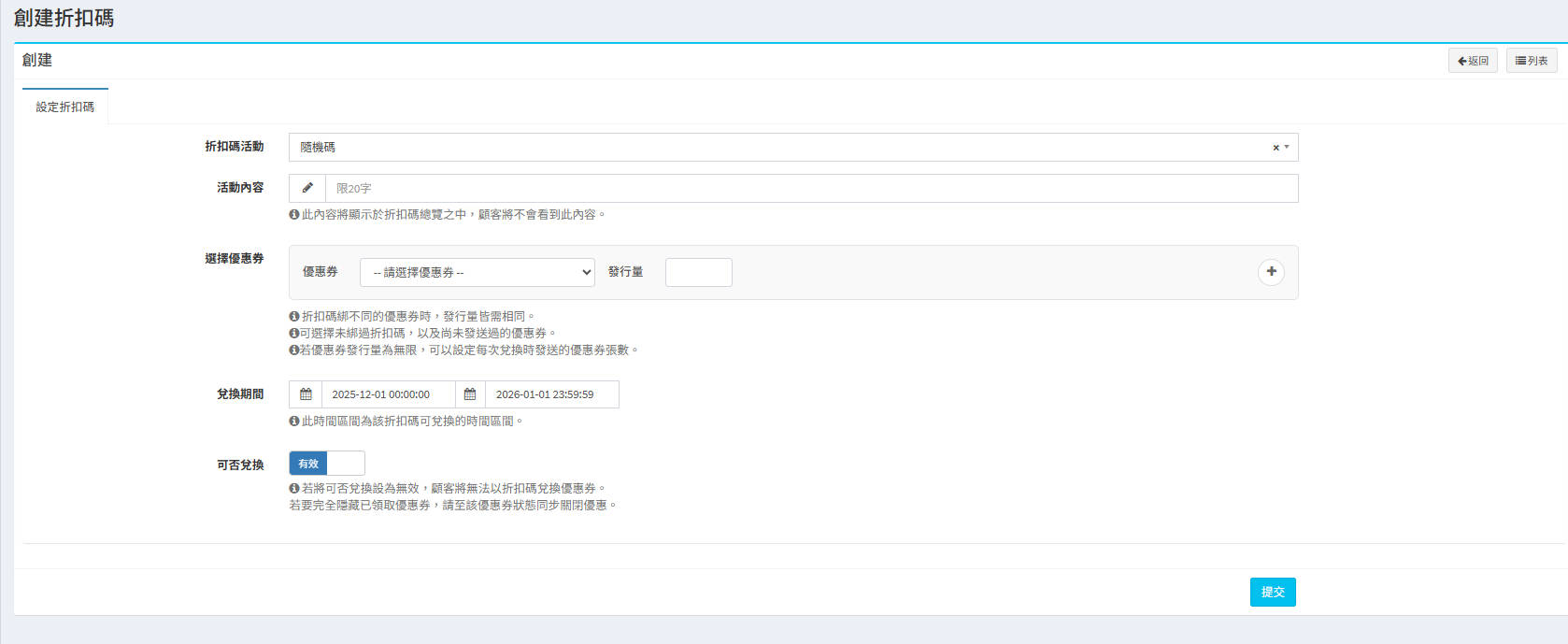Click info icon before 若將可否兌換設為無效 hint
This screenshot has height=644, width=1568.
294,489
